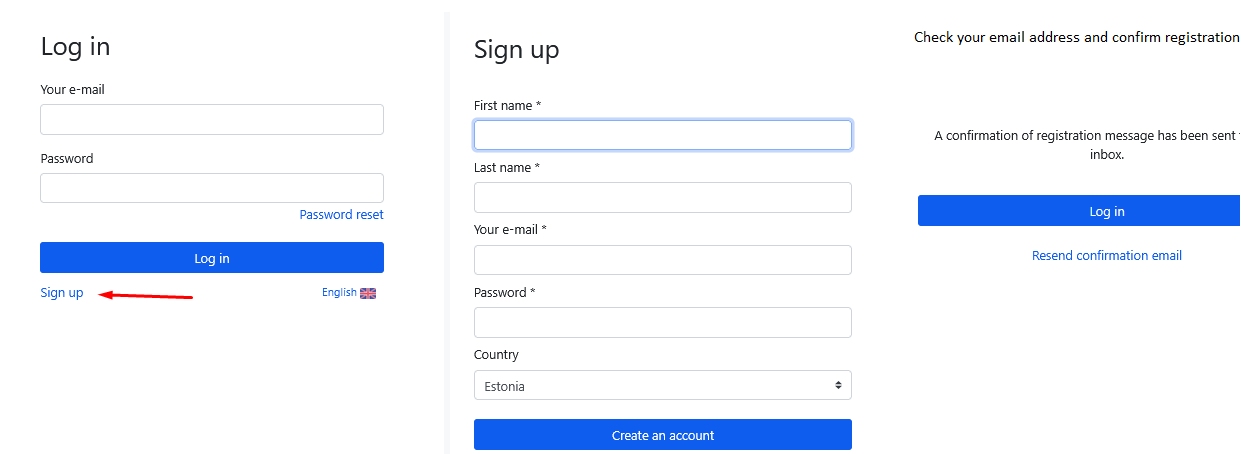Open the Password reset link
Viewport: 1241px width, 454px height.
[341, 215]
